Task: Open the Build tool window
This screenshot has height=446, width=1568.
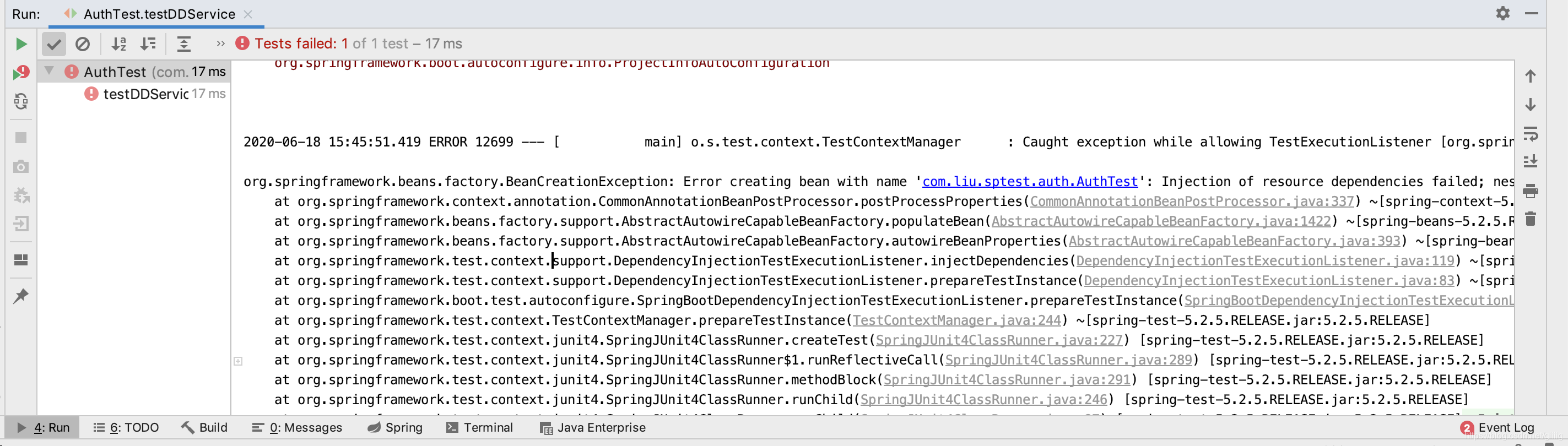Action: tap(204, 428)
